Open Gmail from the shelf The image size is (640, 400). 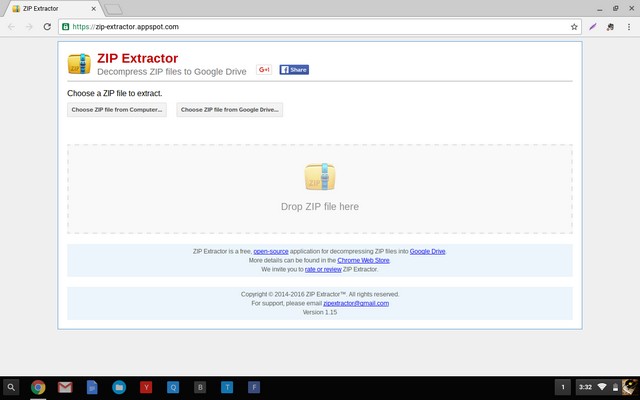(x=65, y=387)
